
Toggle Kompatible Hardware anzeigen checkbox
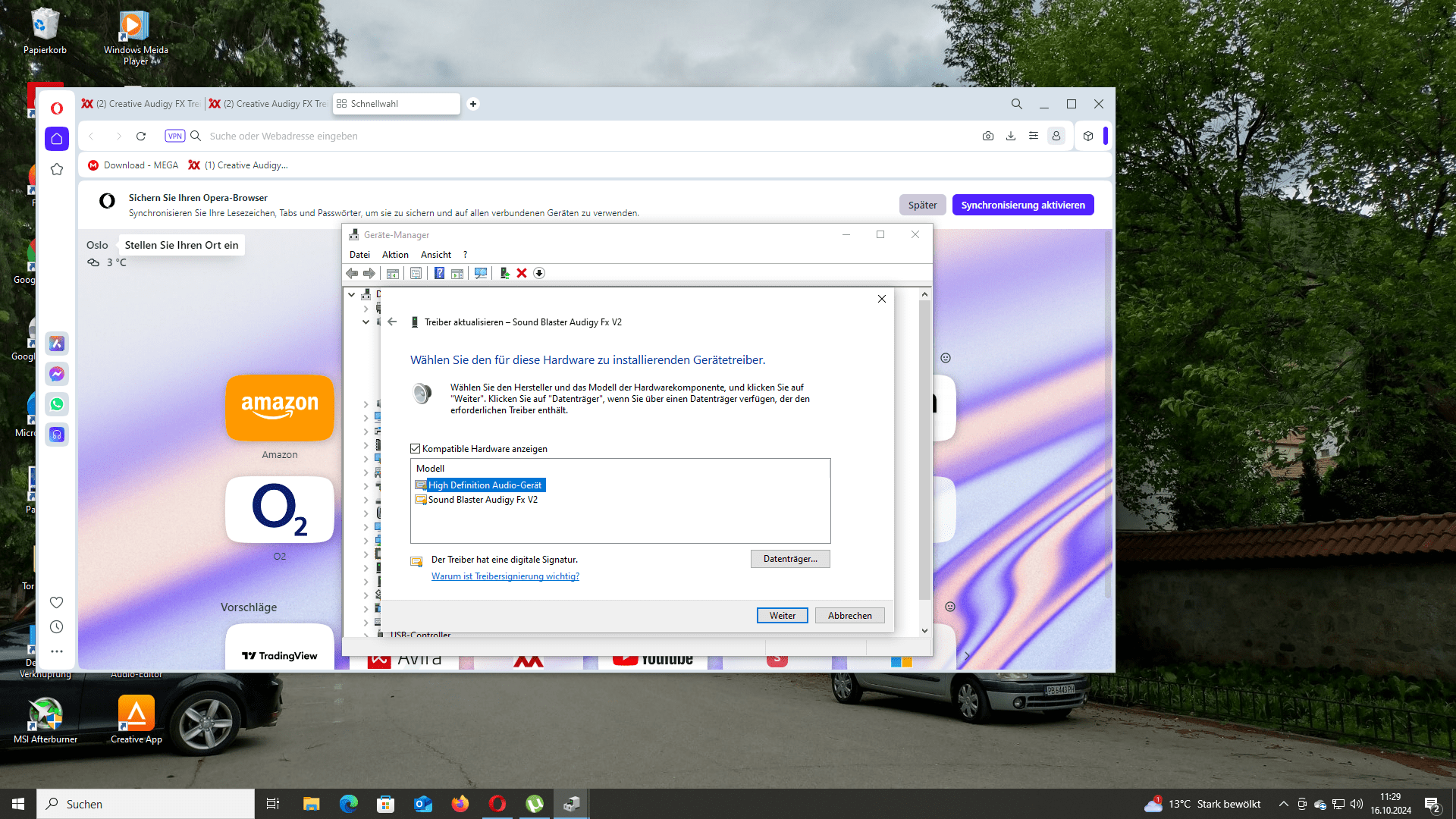tap(416, 449)
